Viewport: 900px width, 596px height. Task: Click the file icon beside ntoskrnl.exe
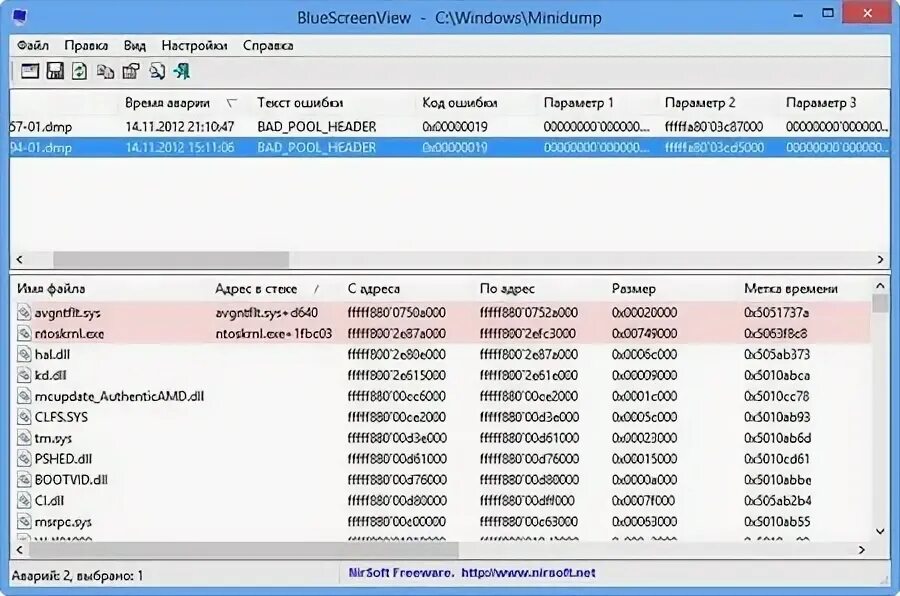24,334
